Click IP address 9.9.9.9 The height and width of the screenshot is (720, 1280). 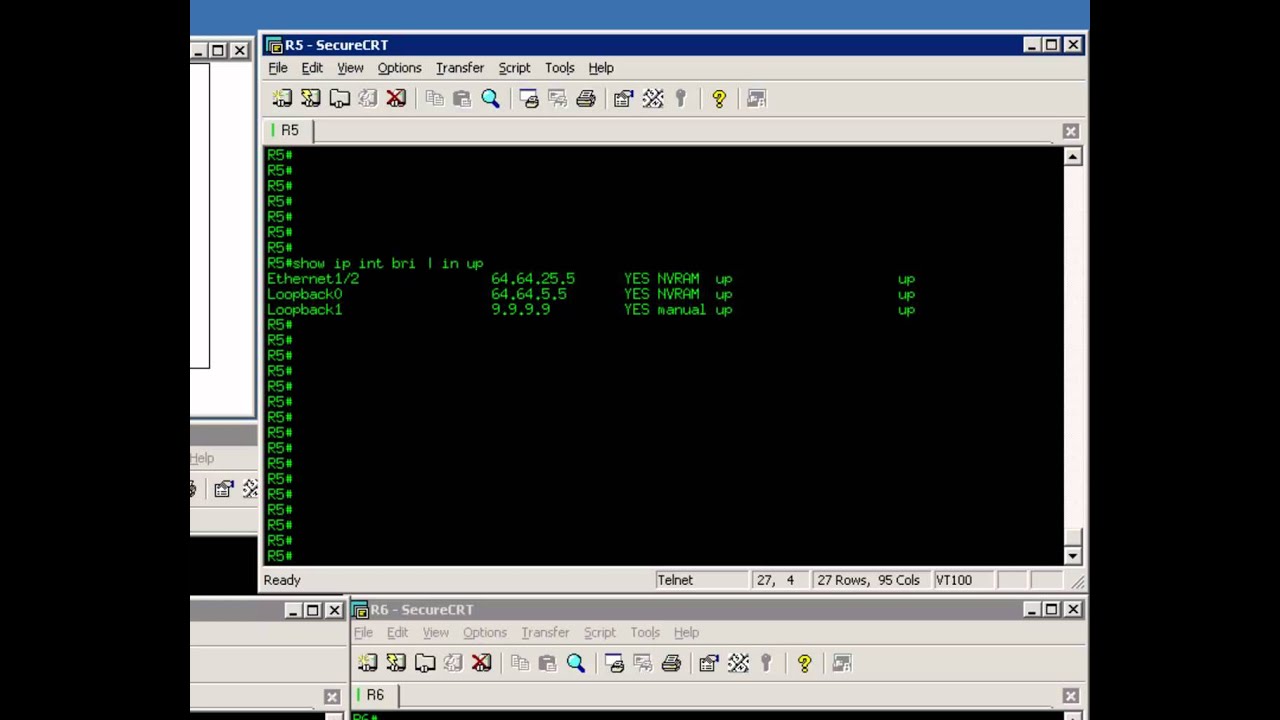520,310
